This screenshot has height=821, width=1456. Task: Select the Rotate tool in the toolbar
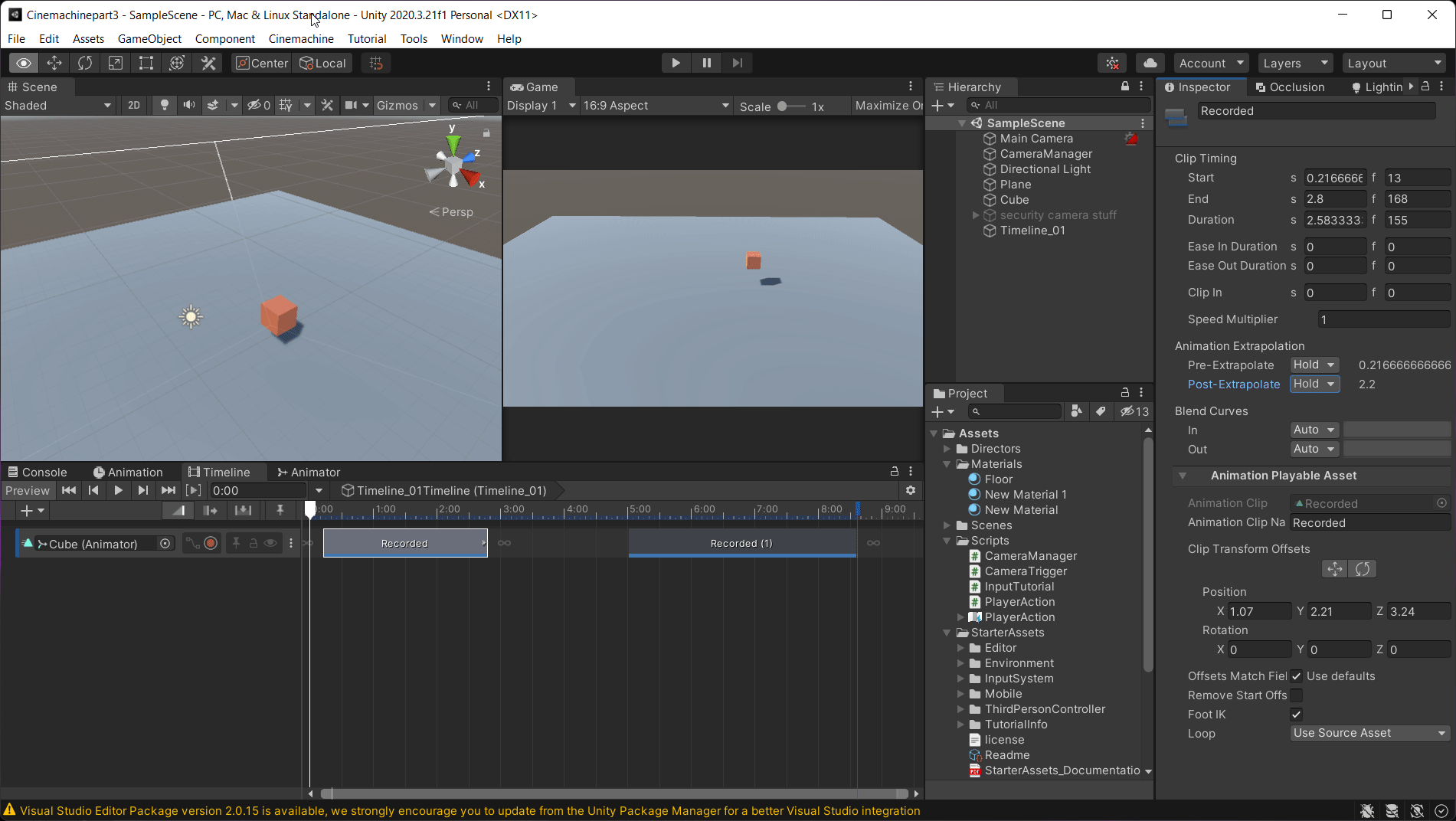click(85, 63)
